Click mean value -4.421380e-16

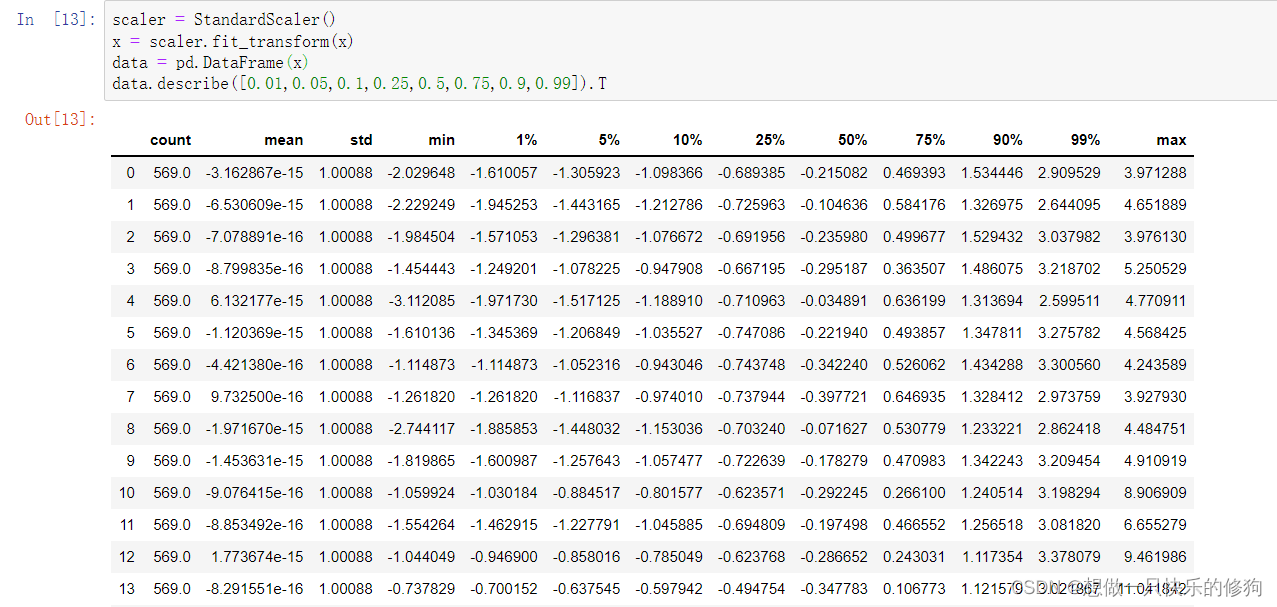click(254, 364)
